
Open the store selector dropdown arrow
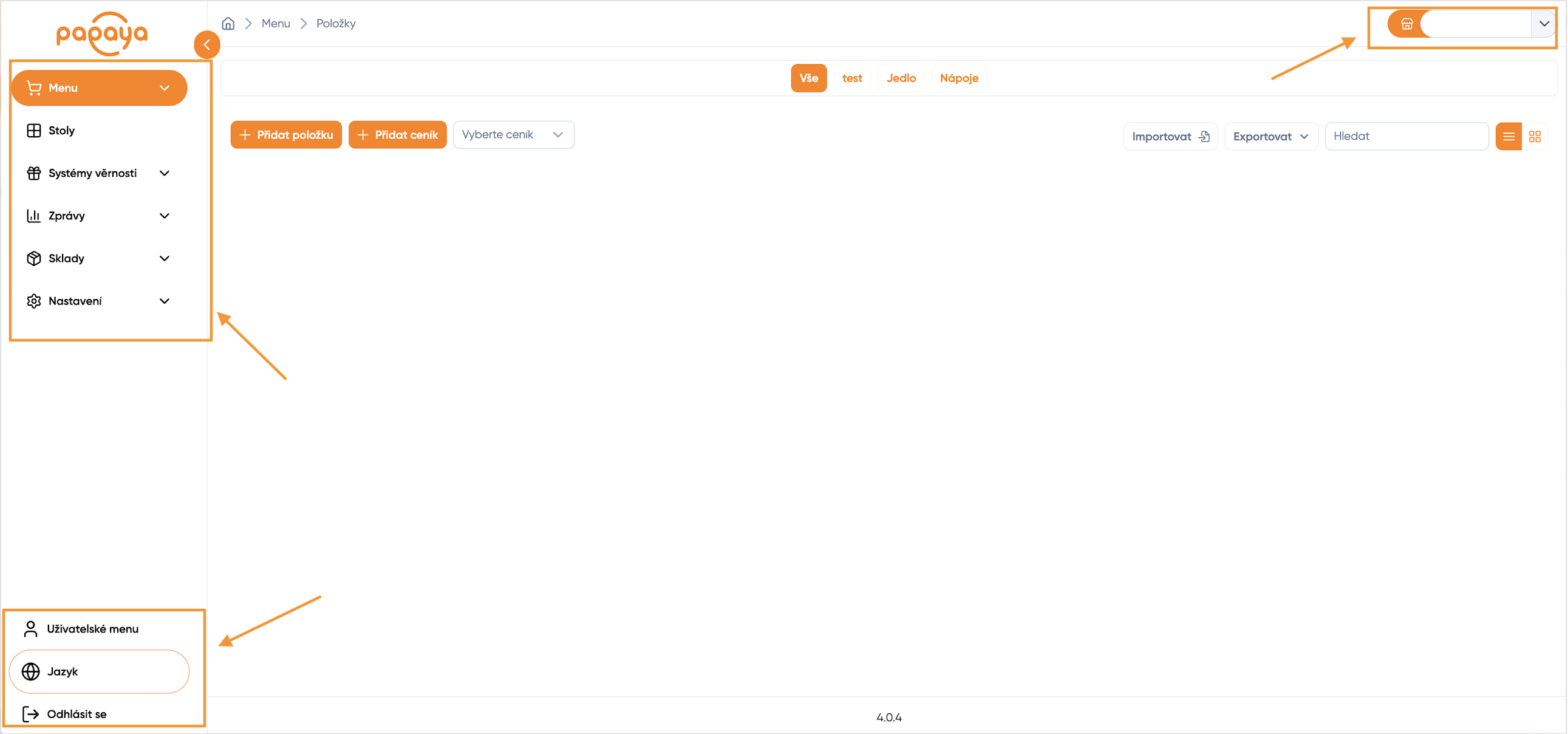click(x=1544, y=24)
